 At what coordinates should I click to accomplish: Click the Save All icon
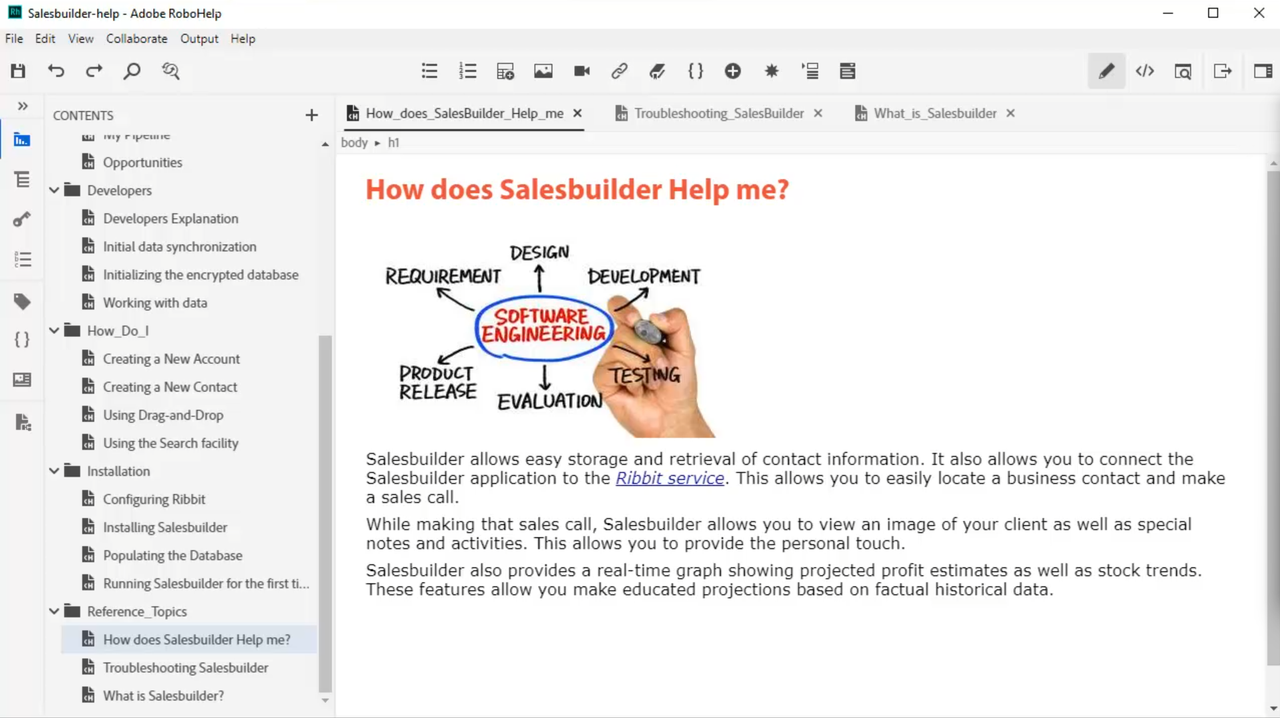click(x=18, y=71)
